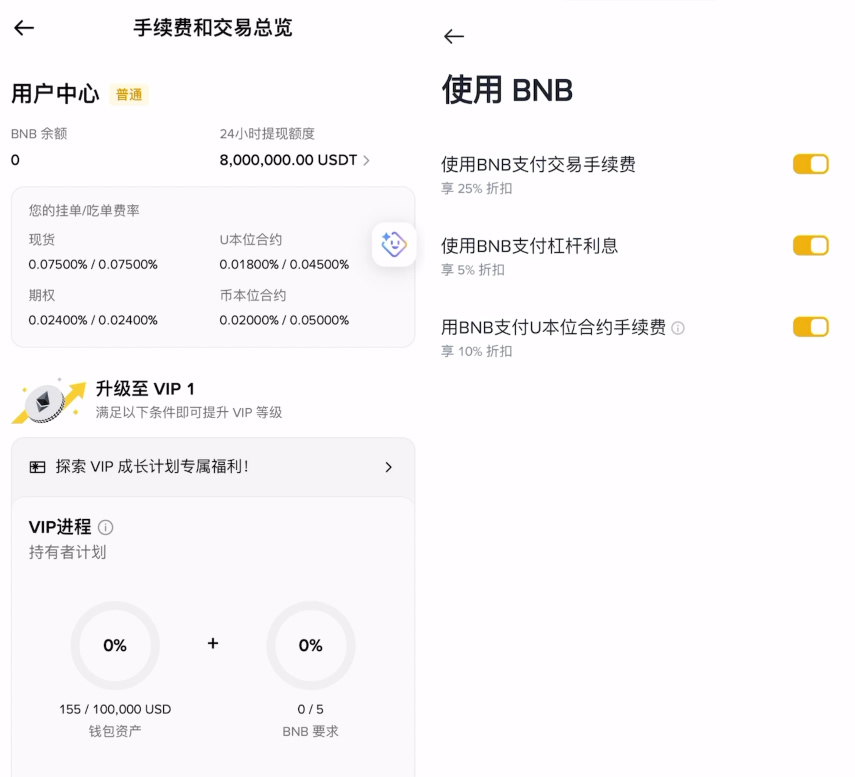The width and height of the screenshot is (855, 777).
Task: Open the floating AI assistant icon
Action: (394, 244)
